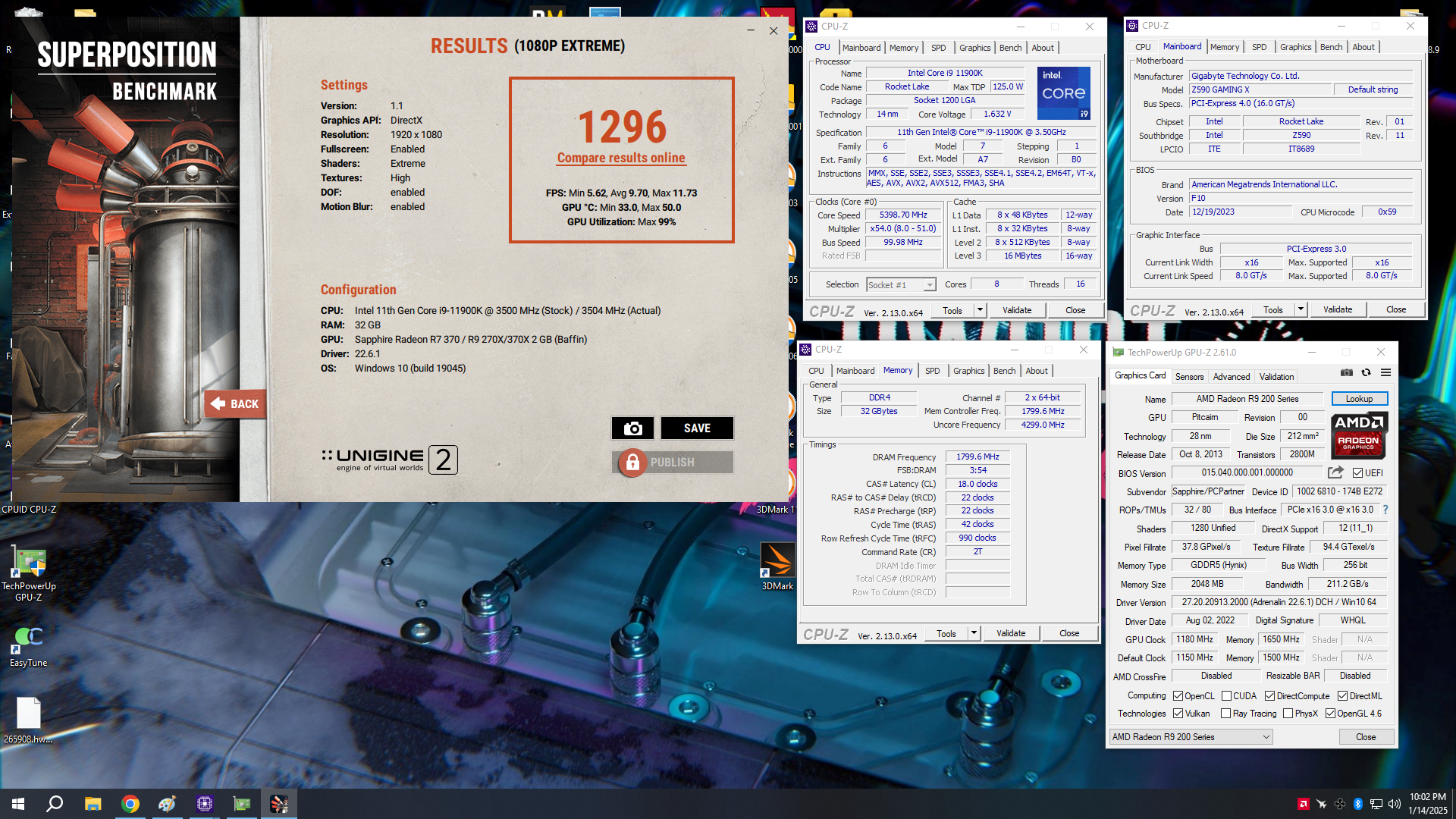Image resolution: width=1456 pixels, height=819 pixels.
Task: Click the SAVE button in Superposition
Action: 697,428
